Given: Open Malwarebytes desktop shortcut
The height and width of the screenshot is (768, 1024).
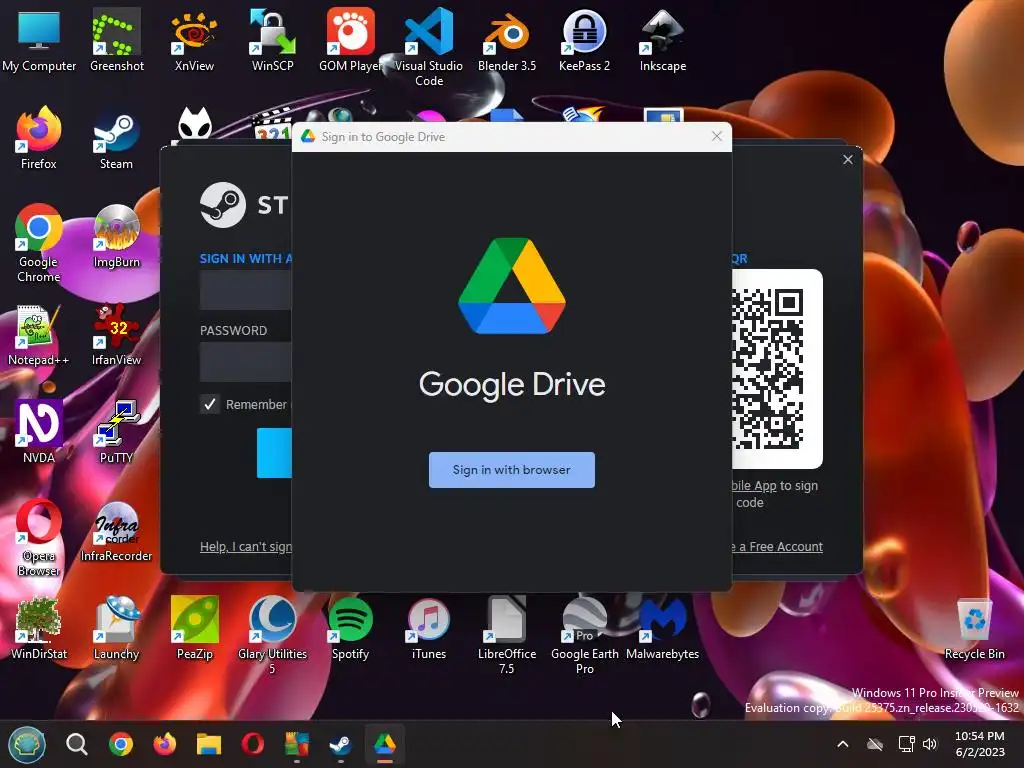Looking at the screenshot, I should [663, 628].
